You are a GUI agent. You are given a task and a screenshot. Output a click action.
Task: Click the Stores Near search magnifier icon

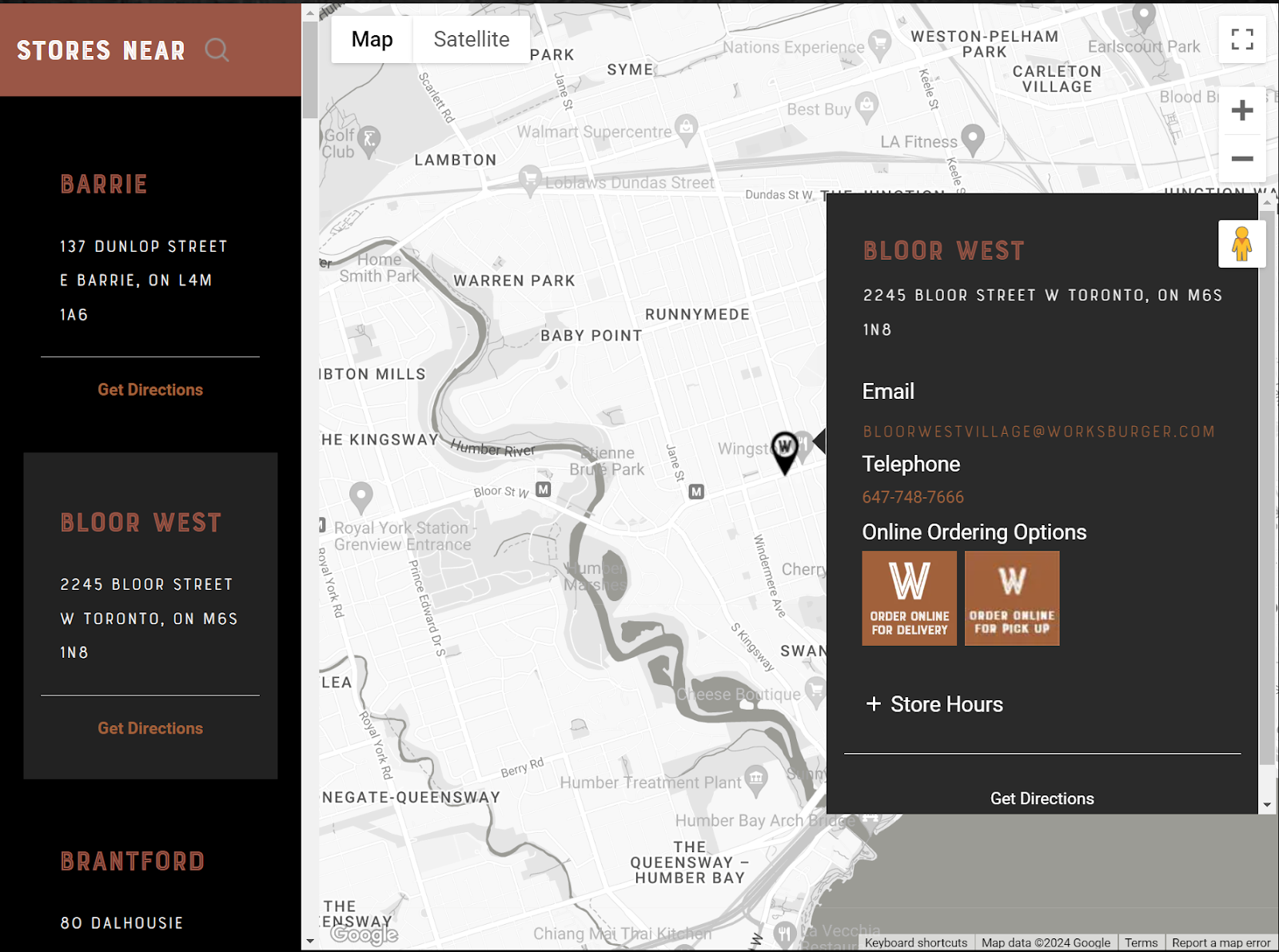point(217,50)
